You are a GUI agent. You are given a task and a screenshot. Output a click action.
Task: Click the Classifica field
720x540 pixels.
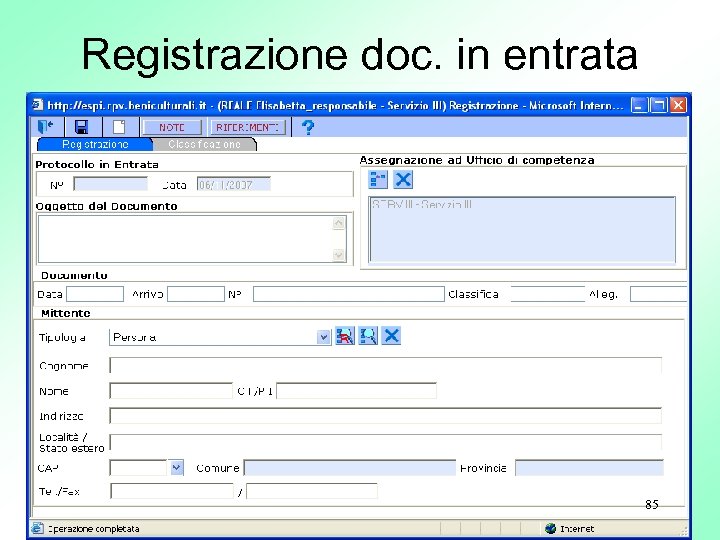point(547,294)
